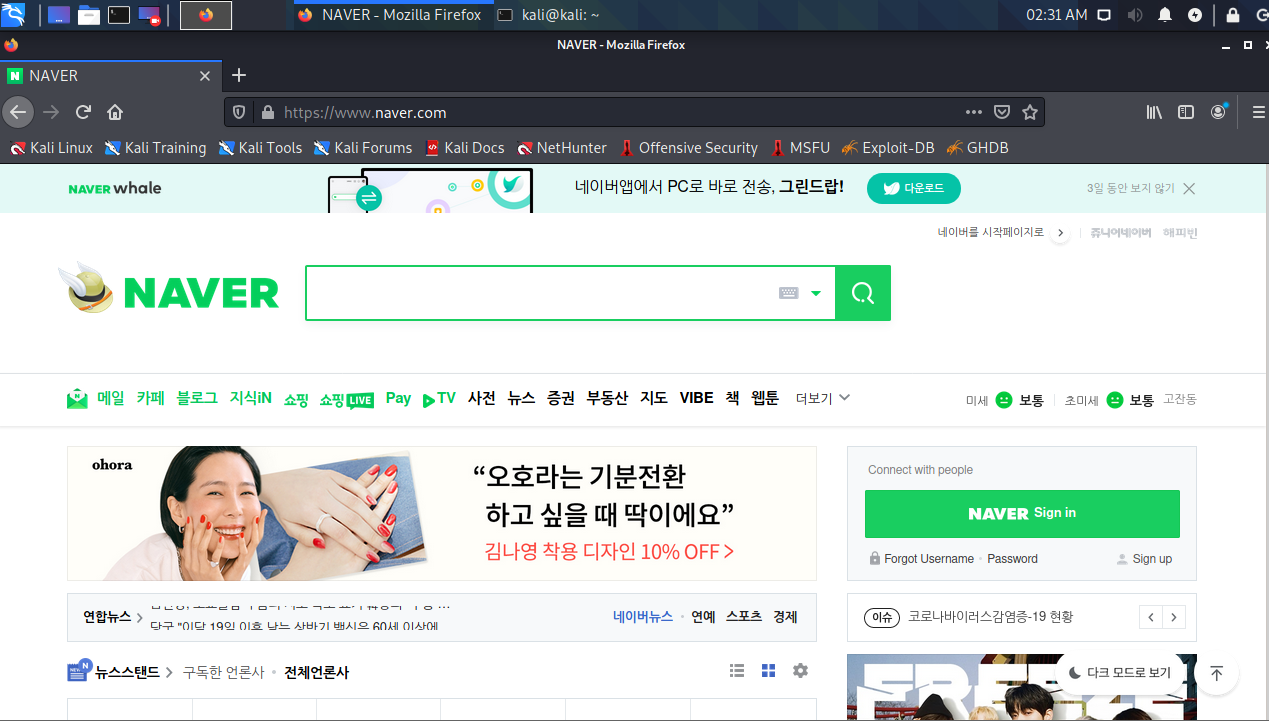
Task: Switch newsstand to list view
Action: [x=737, y=671]
